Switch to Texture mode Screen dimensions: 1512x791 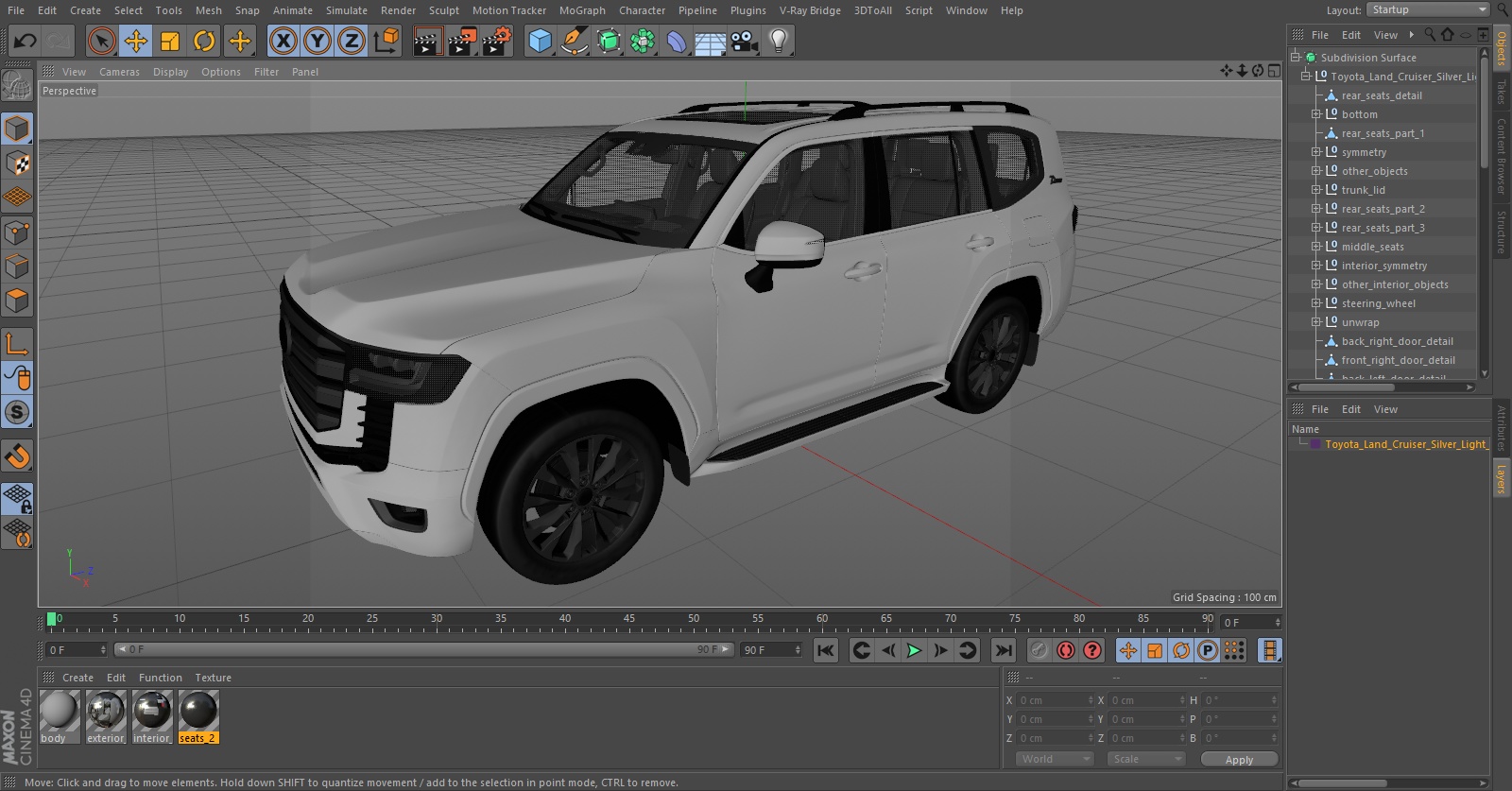click(17, 163)
